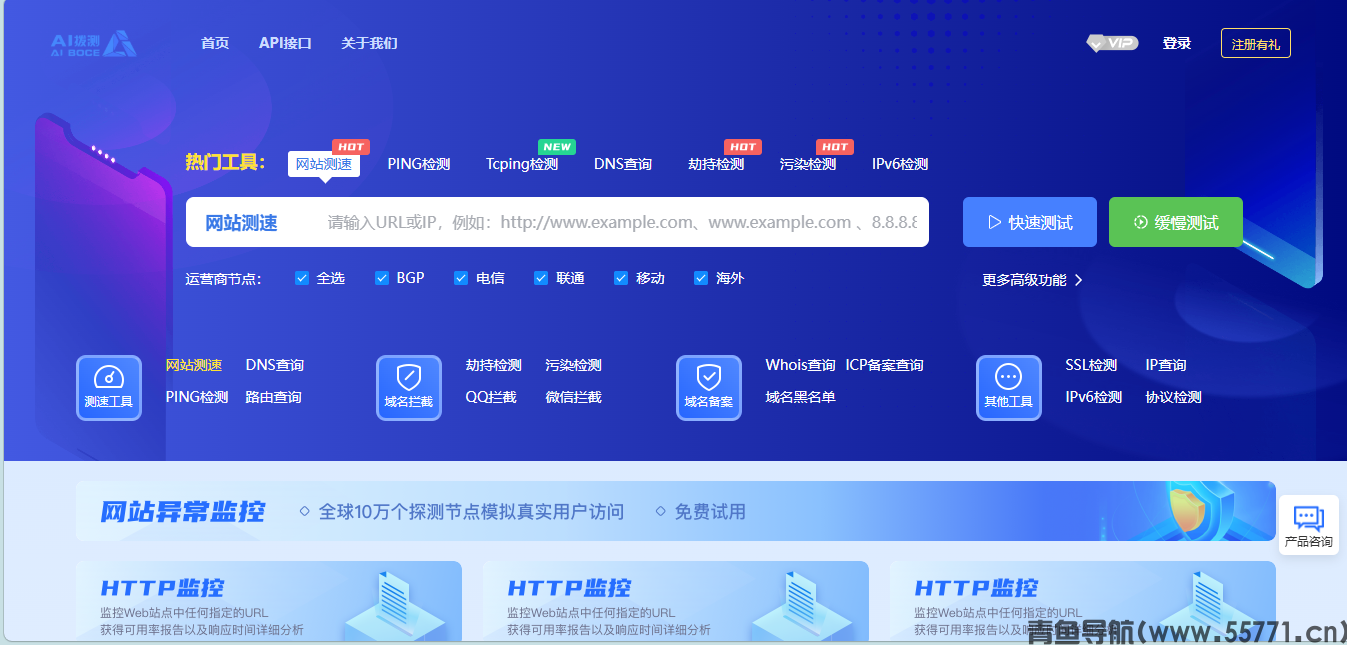Click the 快速测试 button
The image size is (1347, 645).
(x=1030, y=222)
